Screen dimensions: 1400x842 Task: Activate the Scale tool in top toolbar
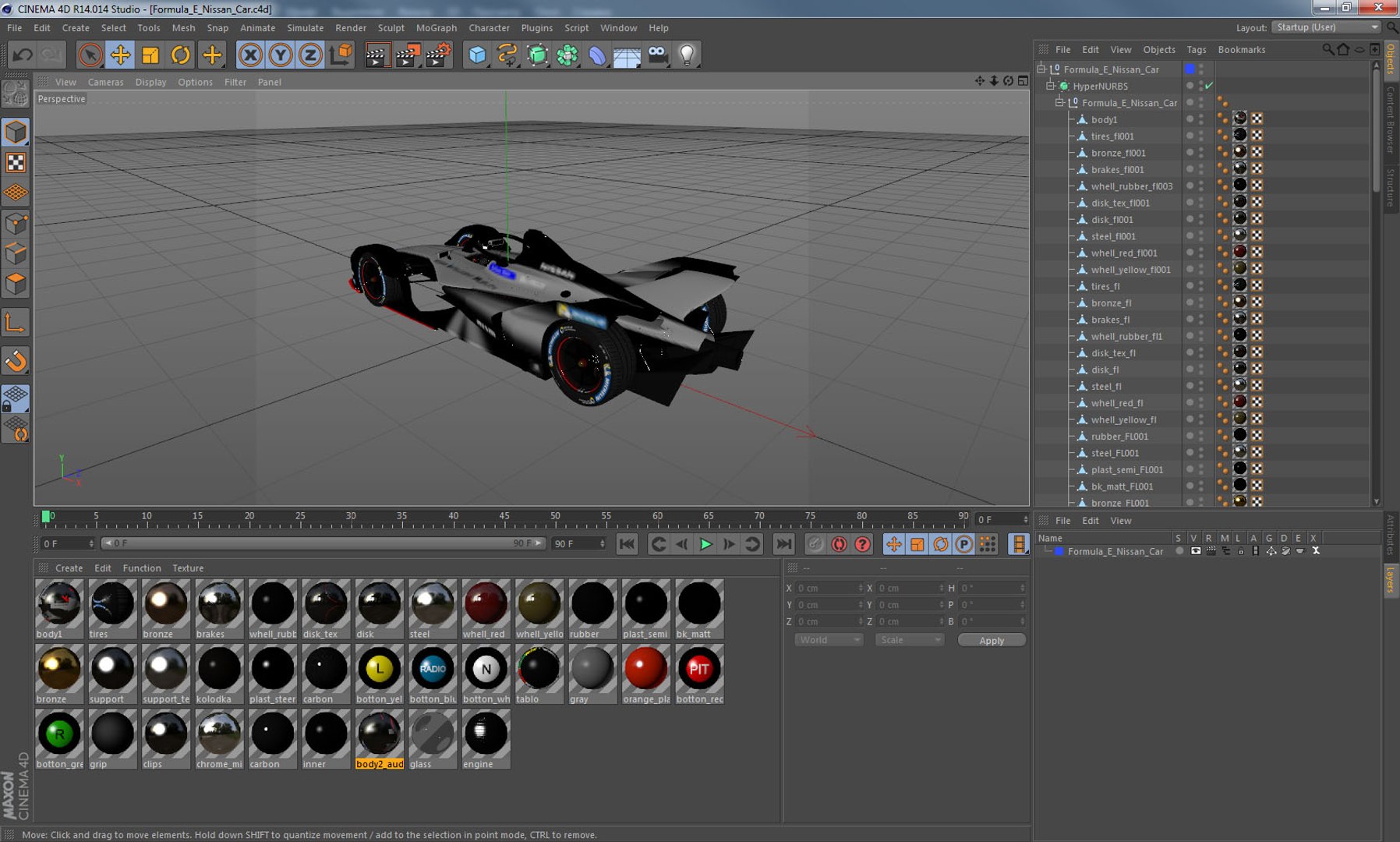point(150,55)
